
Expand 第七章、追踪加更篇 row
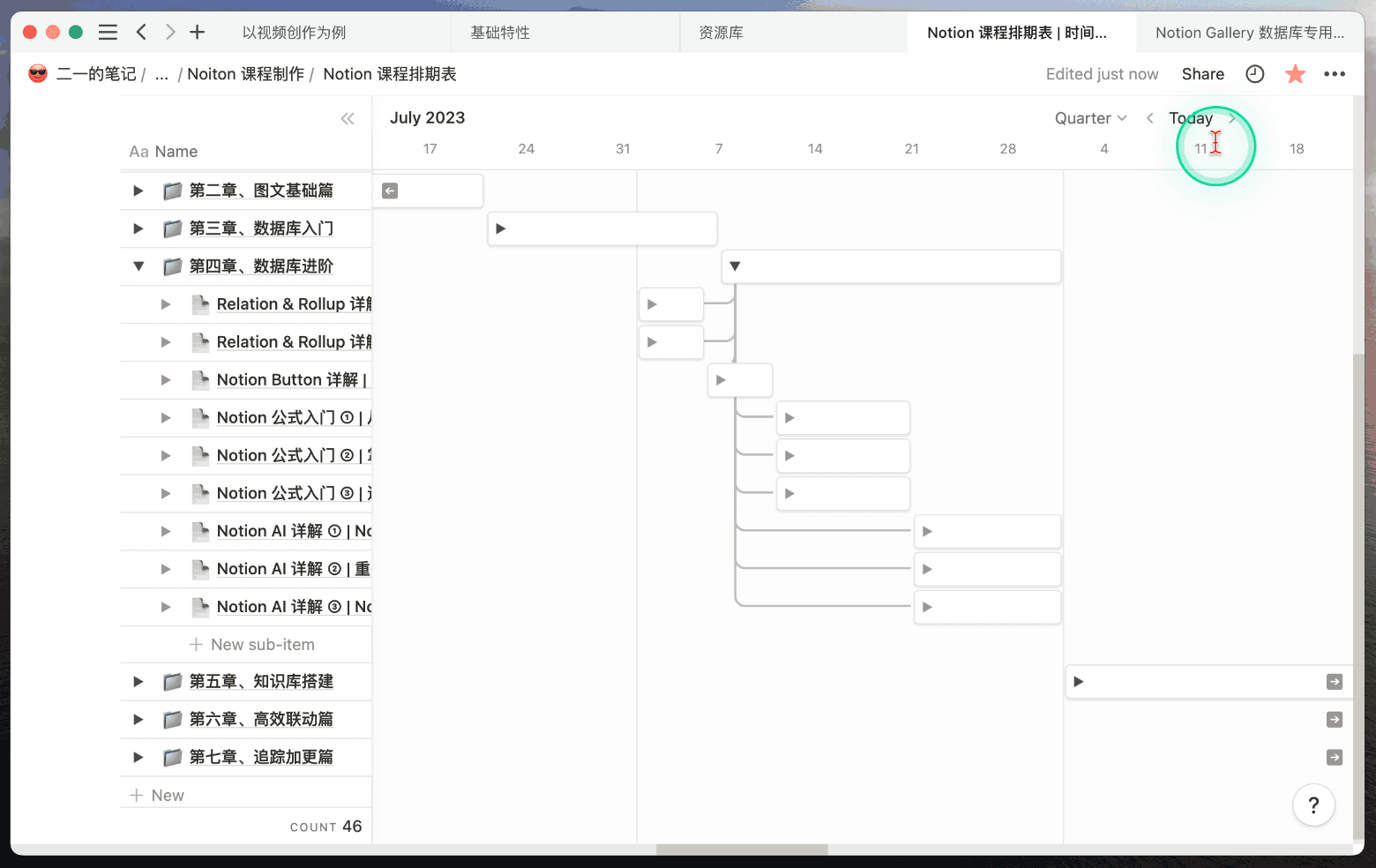(138, 757)
